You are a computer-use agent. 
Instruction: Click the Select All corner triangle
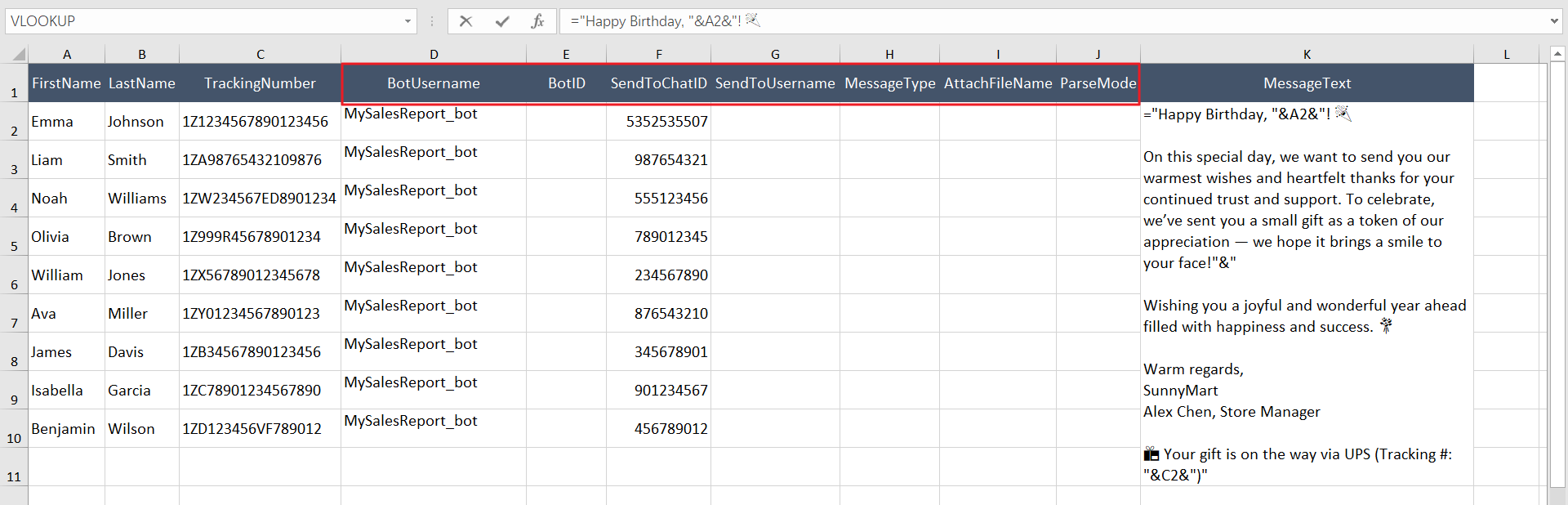[18, 55]
